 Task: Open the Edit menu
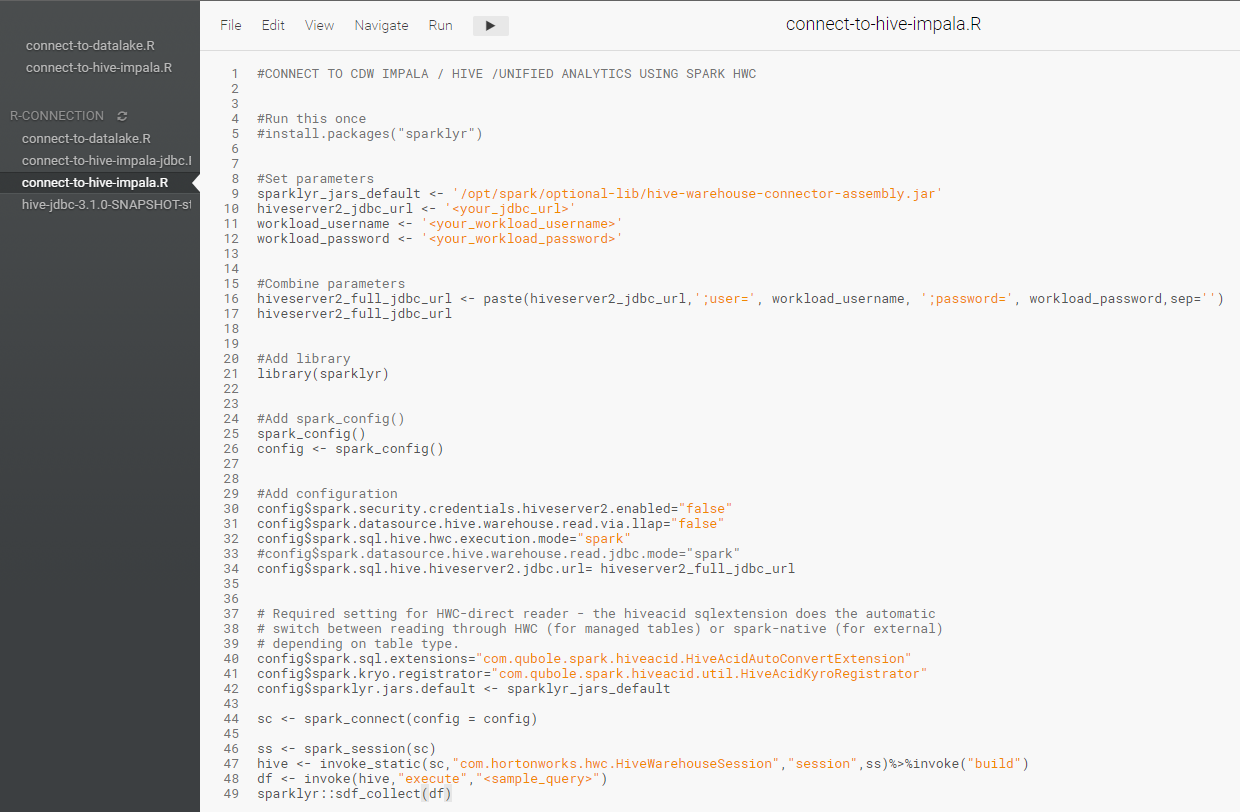[x=272, y=25]
